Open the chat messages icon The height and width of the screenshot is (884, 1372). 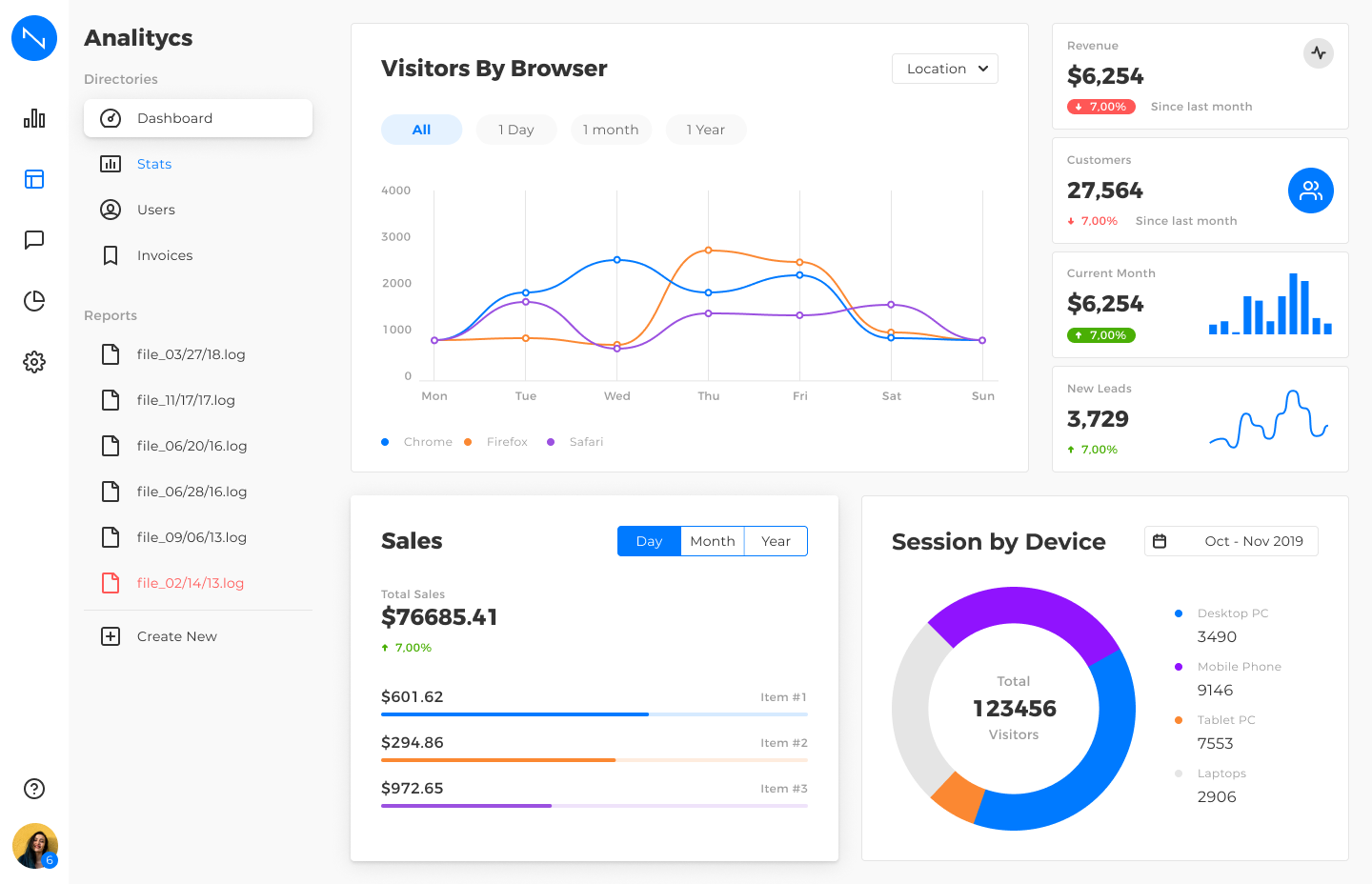click(x=34, y=240)
